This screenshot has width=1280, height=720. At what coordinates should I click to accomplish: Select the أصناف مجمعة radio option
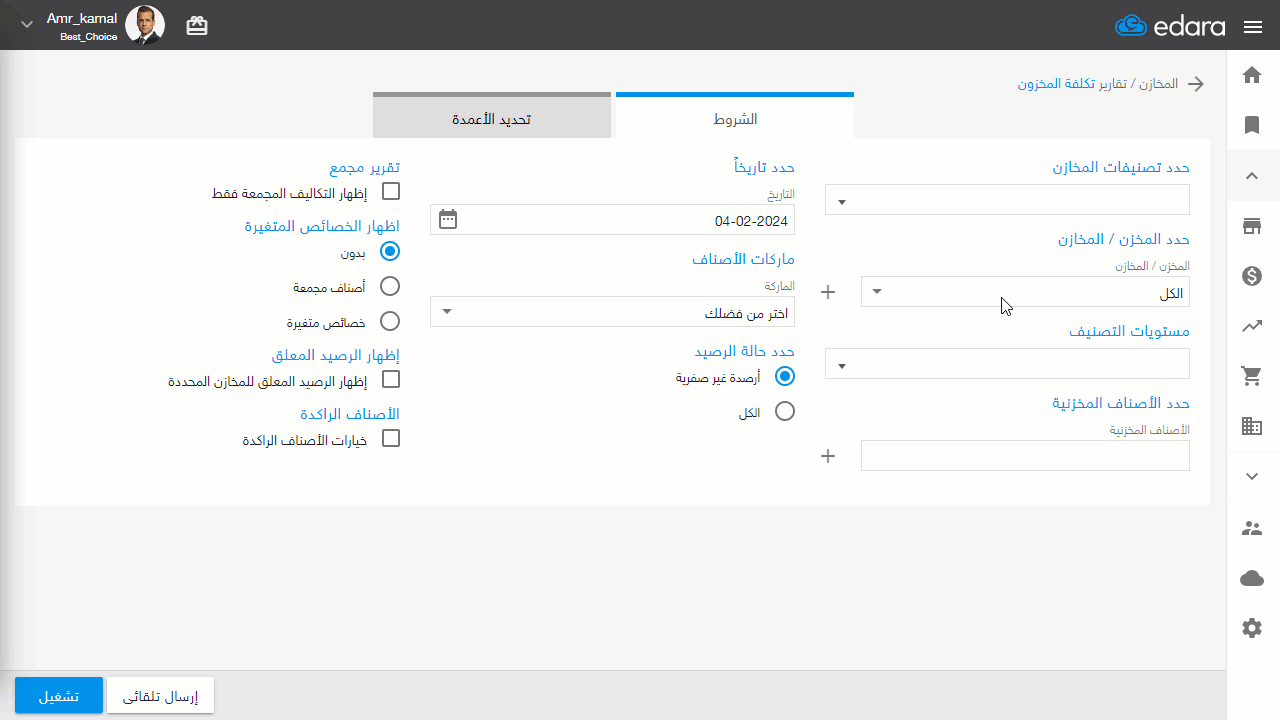390,286
